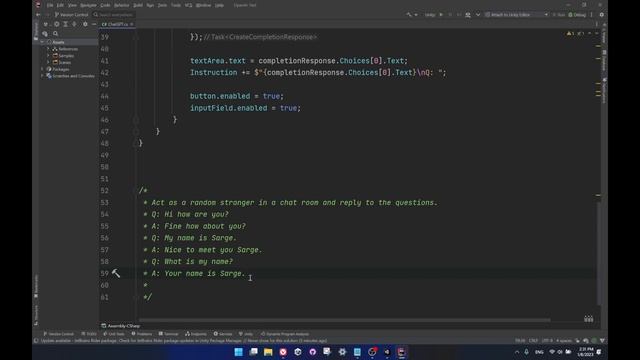The image size is (640, 360).
Task: Expand the Scenes folder
Action: click(x=48, y=62)
